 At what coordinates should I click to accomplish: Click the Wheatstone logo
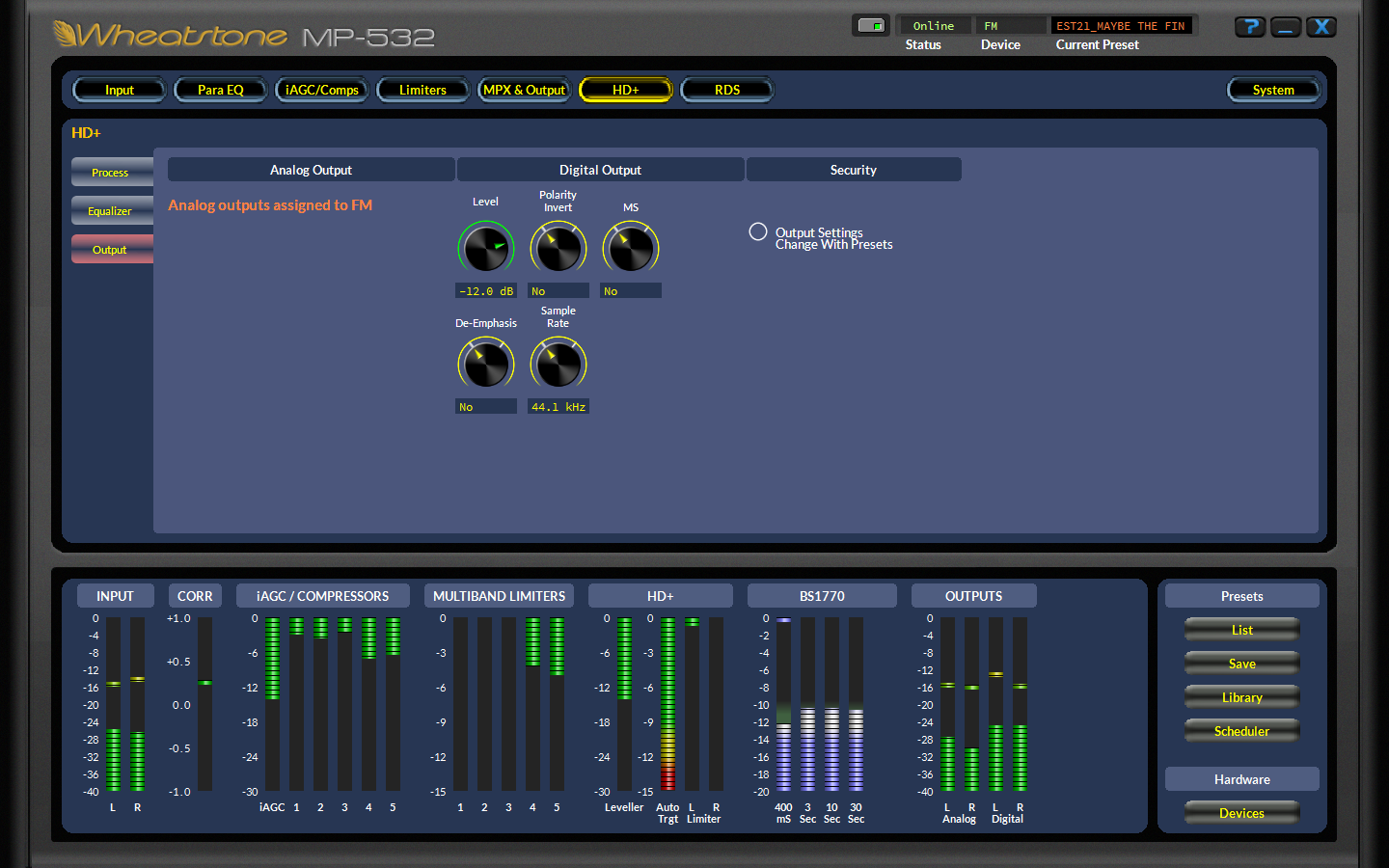pyautogui.click(x=171, y=35)
